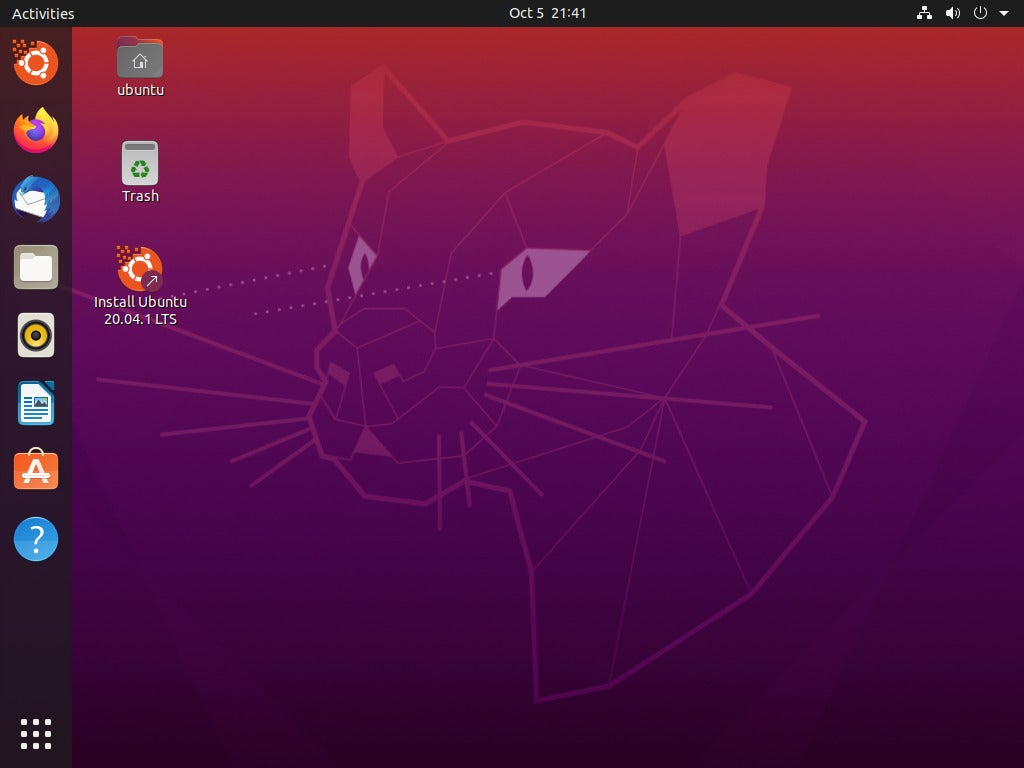
Task: Click the network status icon
Action: [923, 13]
